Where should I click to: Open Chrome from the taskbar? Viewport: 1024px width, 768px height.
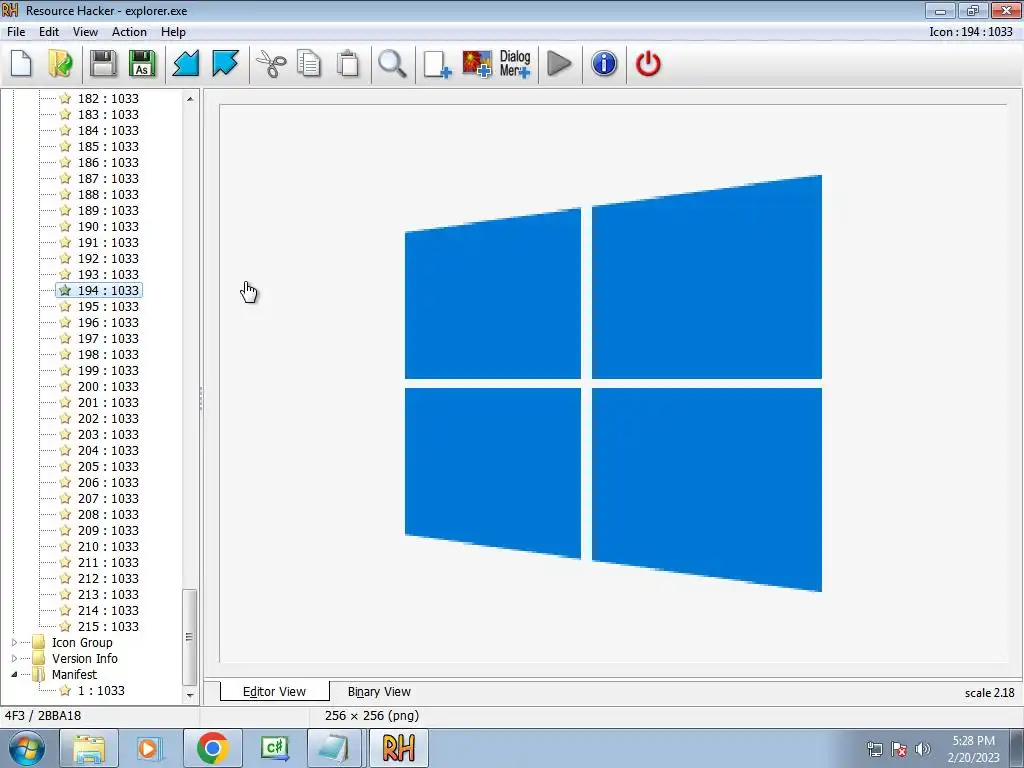coord(213,748)
